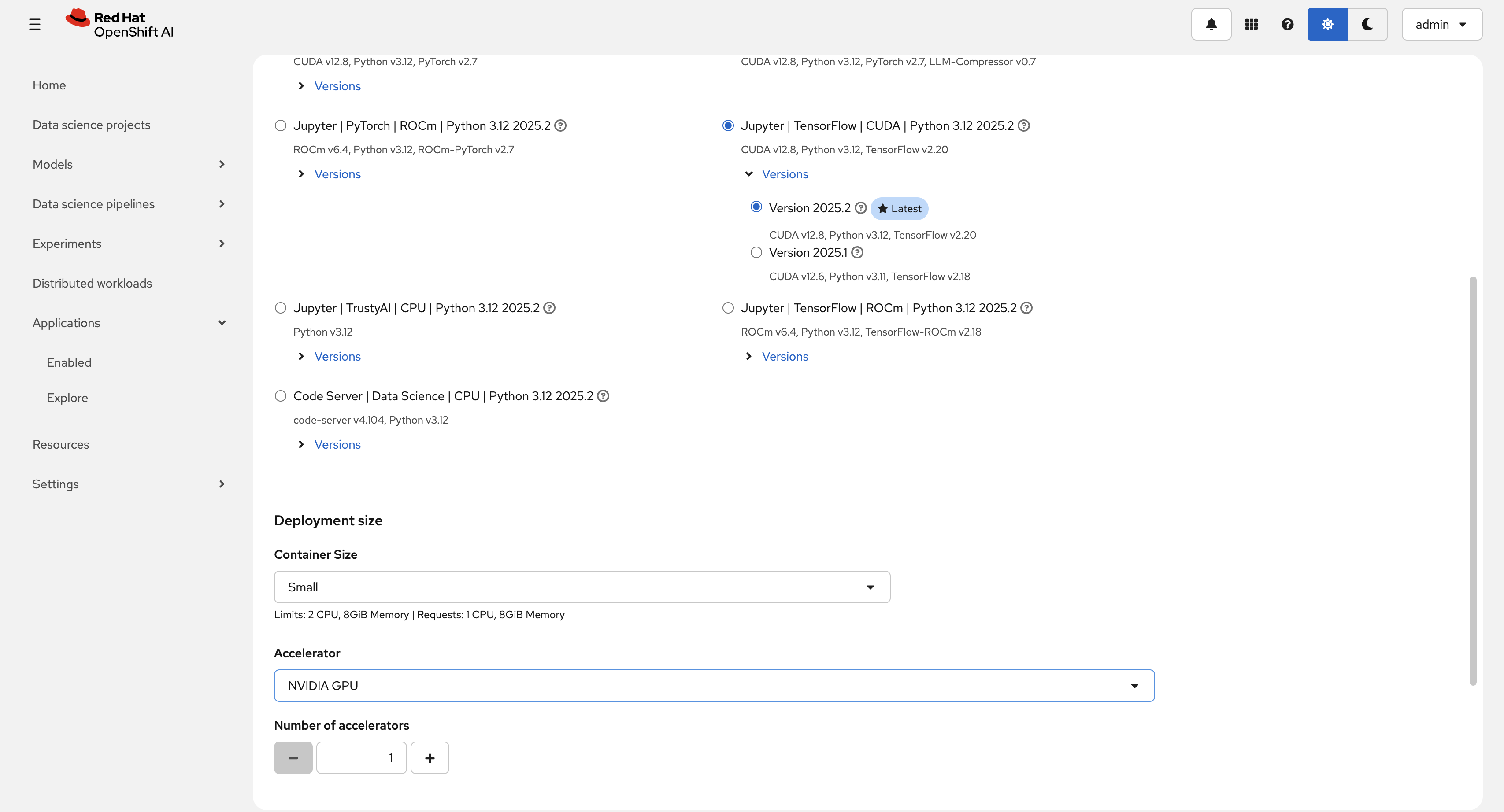This screenshot has width=1504, height=812.
Task: Show help icon for Version 2025.2
Action: tap(861, 208)
